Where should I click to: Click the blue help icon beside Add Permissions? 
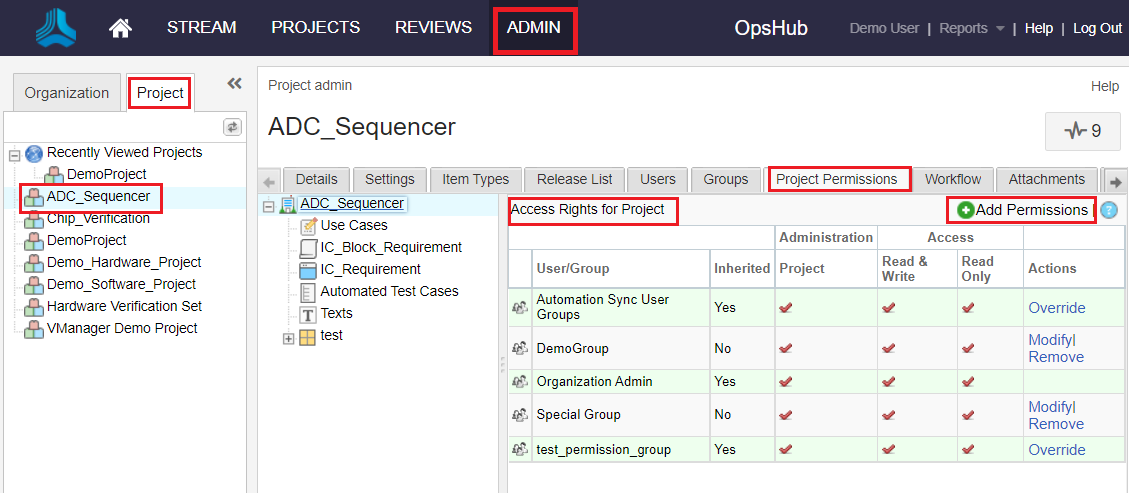coord(1108,210)
